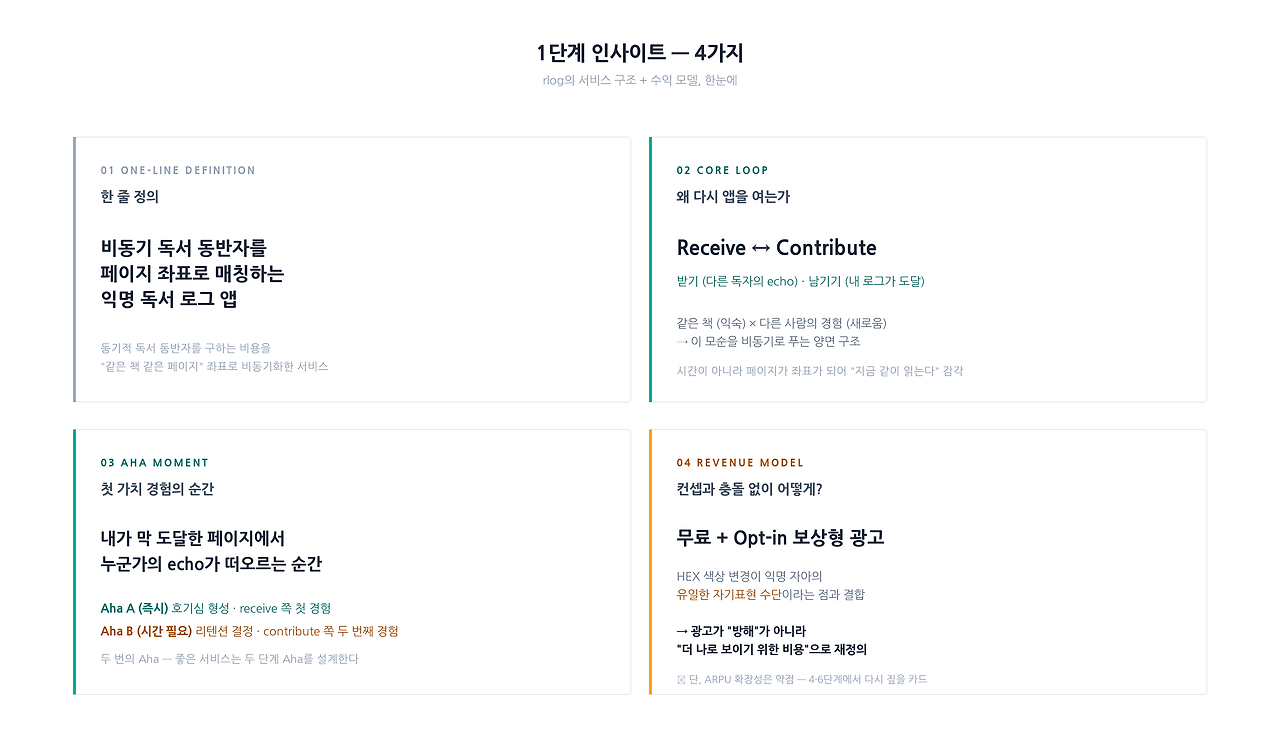This screenshot has height=731, width=1280.
Task: Click the ARPU 확장성 footnote at card bottom
Action: tap(802, 679)
